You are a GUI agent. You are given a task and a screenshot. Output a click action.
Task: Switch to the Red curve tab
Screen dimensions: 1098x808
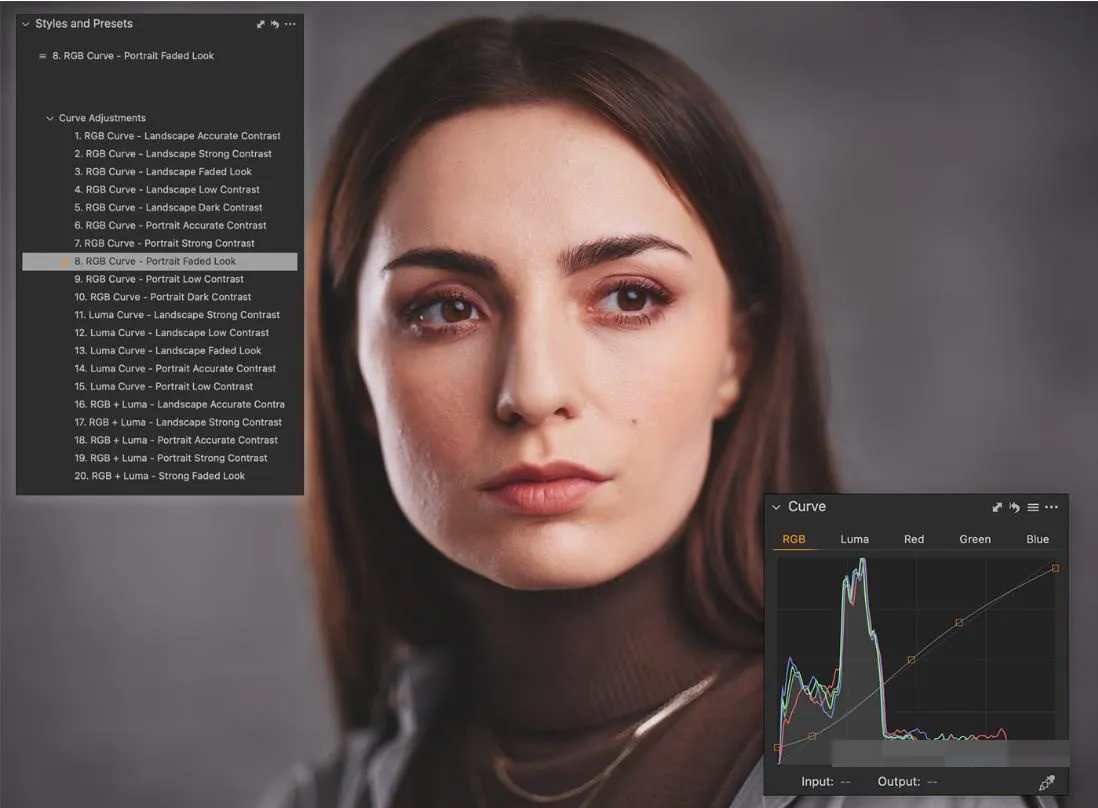(914, 539)
